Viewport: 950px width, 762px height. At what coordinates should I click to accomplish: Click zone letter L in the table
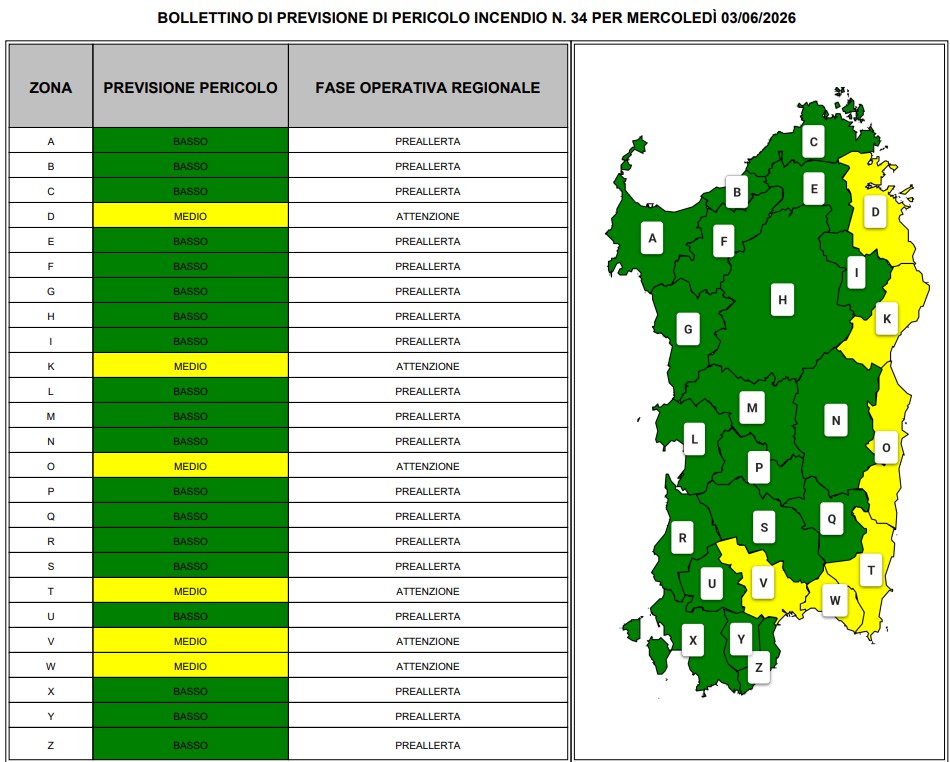(51, 391)
